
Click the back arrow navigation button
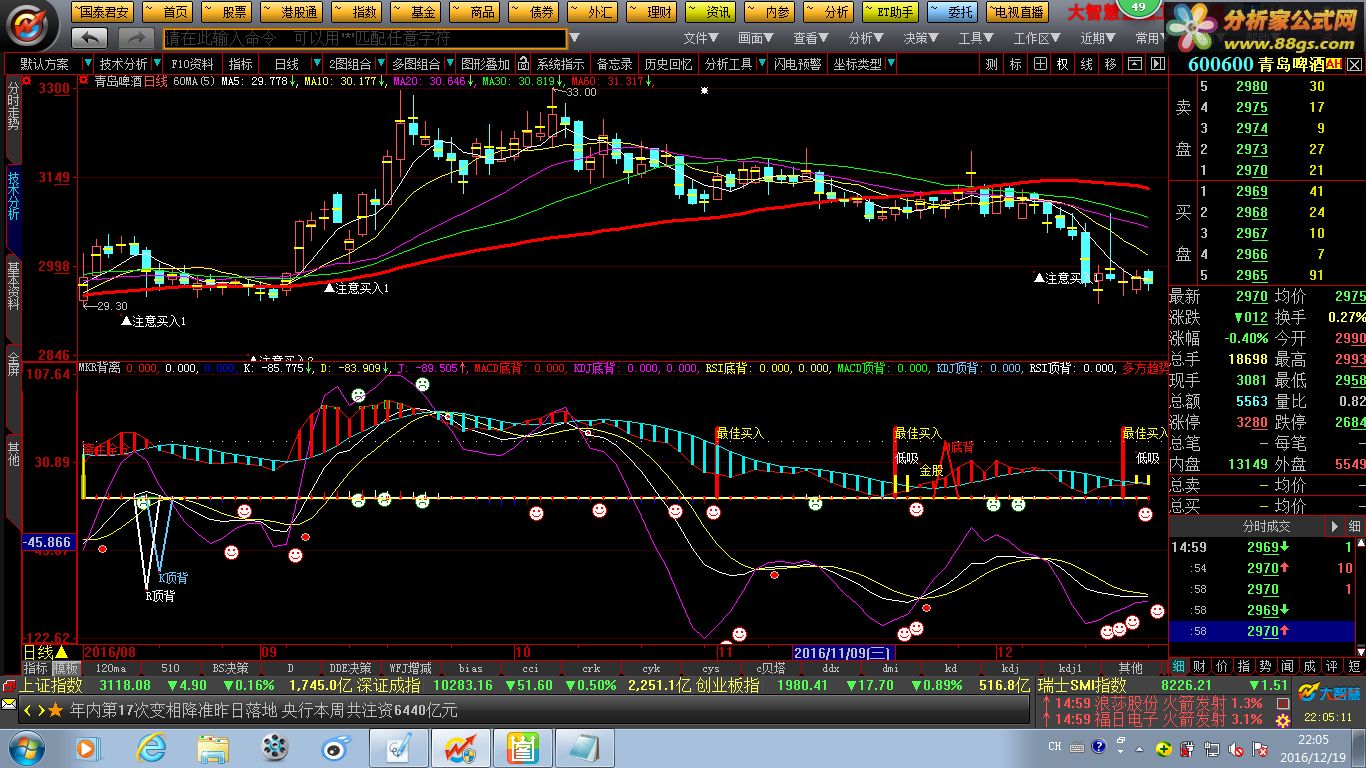(x=89, y=38)
